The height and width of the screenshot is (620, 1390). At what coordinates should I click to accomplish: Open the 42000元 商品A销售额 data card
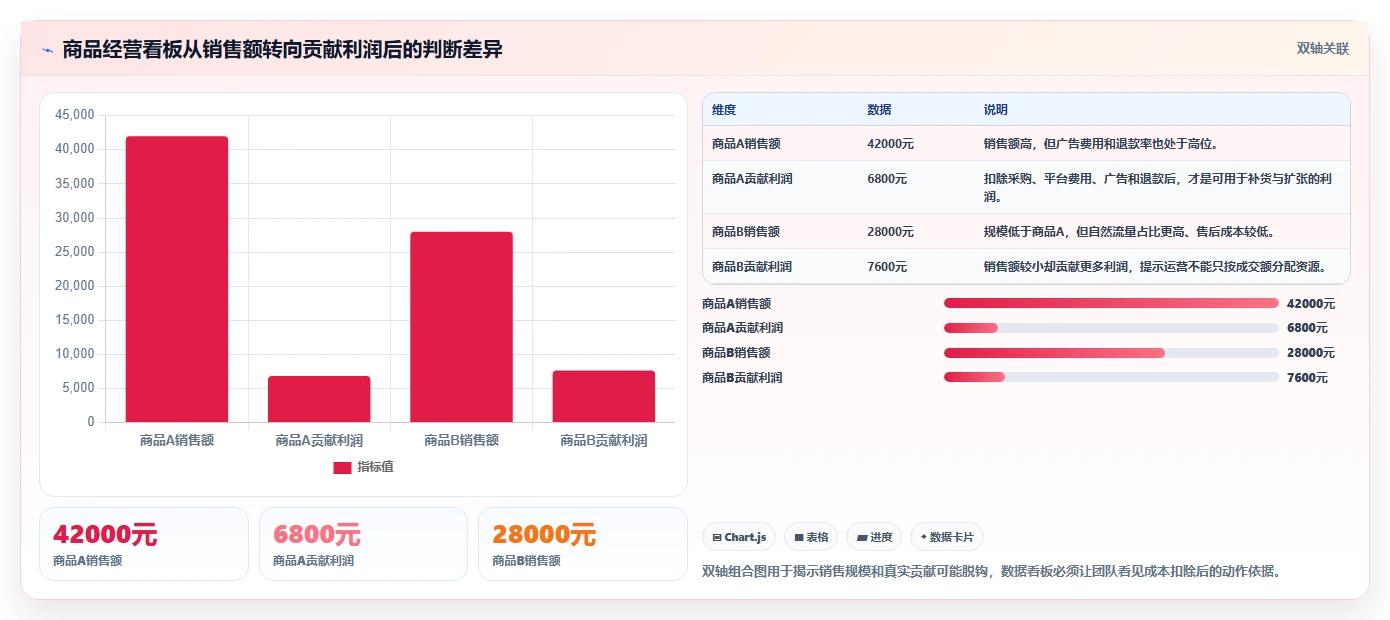click(x=144, y=544)
